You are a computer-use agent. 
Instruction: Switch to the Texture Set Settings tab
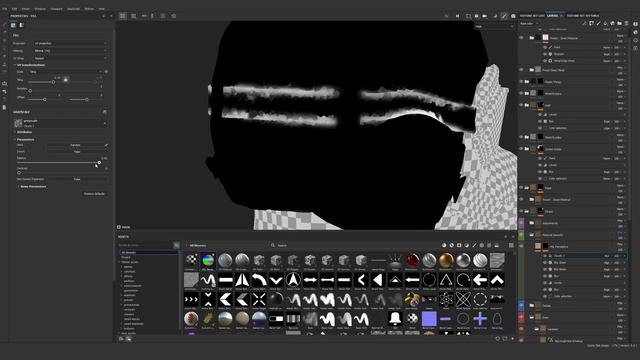coord(582,16)
